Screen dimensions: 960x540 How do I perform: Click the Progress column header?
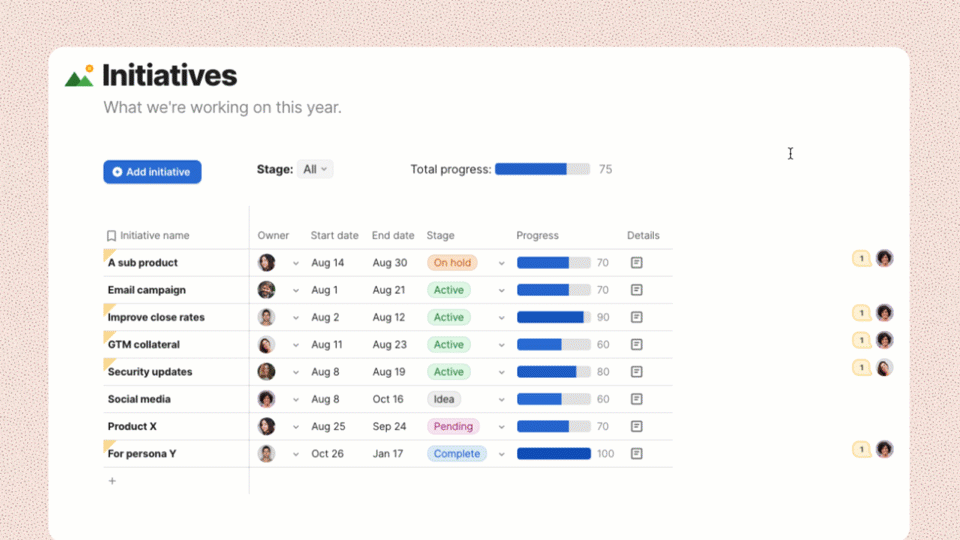(x=537, y=236)
